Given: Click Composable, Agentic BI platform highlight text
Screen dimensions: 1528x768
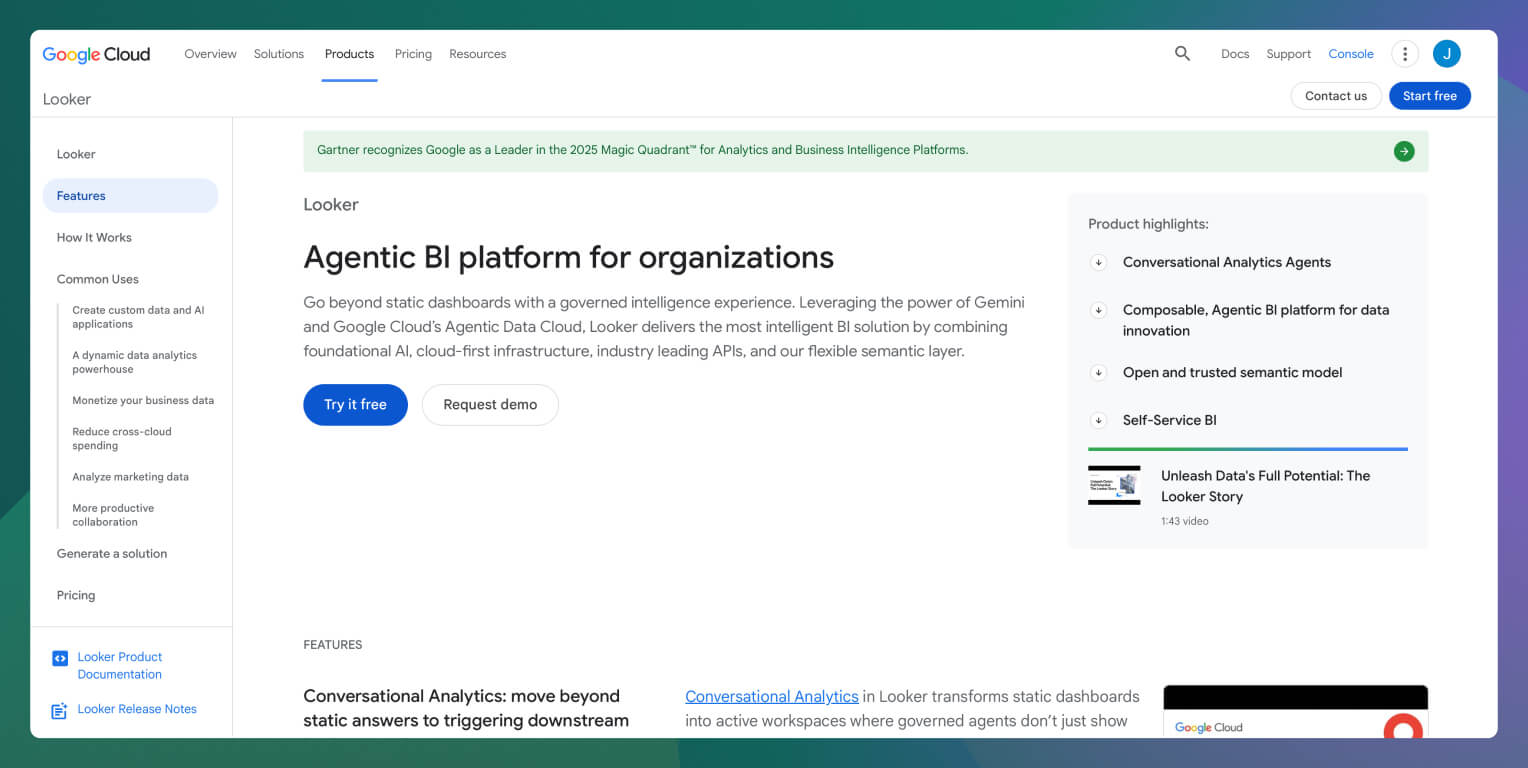Looking at the screenshot, I should click(1256, 320).
